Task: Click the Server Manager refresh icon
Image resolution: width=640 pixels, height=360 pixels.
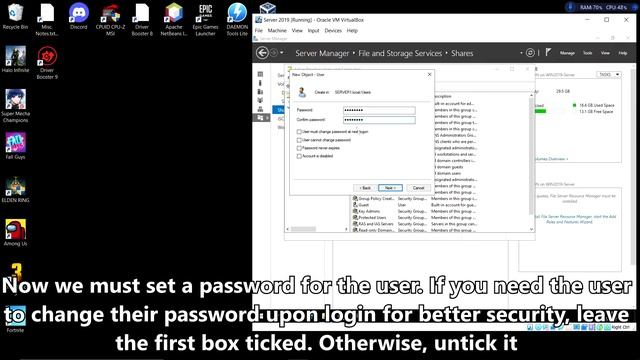Action: tap(530, 53)
